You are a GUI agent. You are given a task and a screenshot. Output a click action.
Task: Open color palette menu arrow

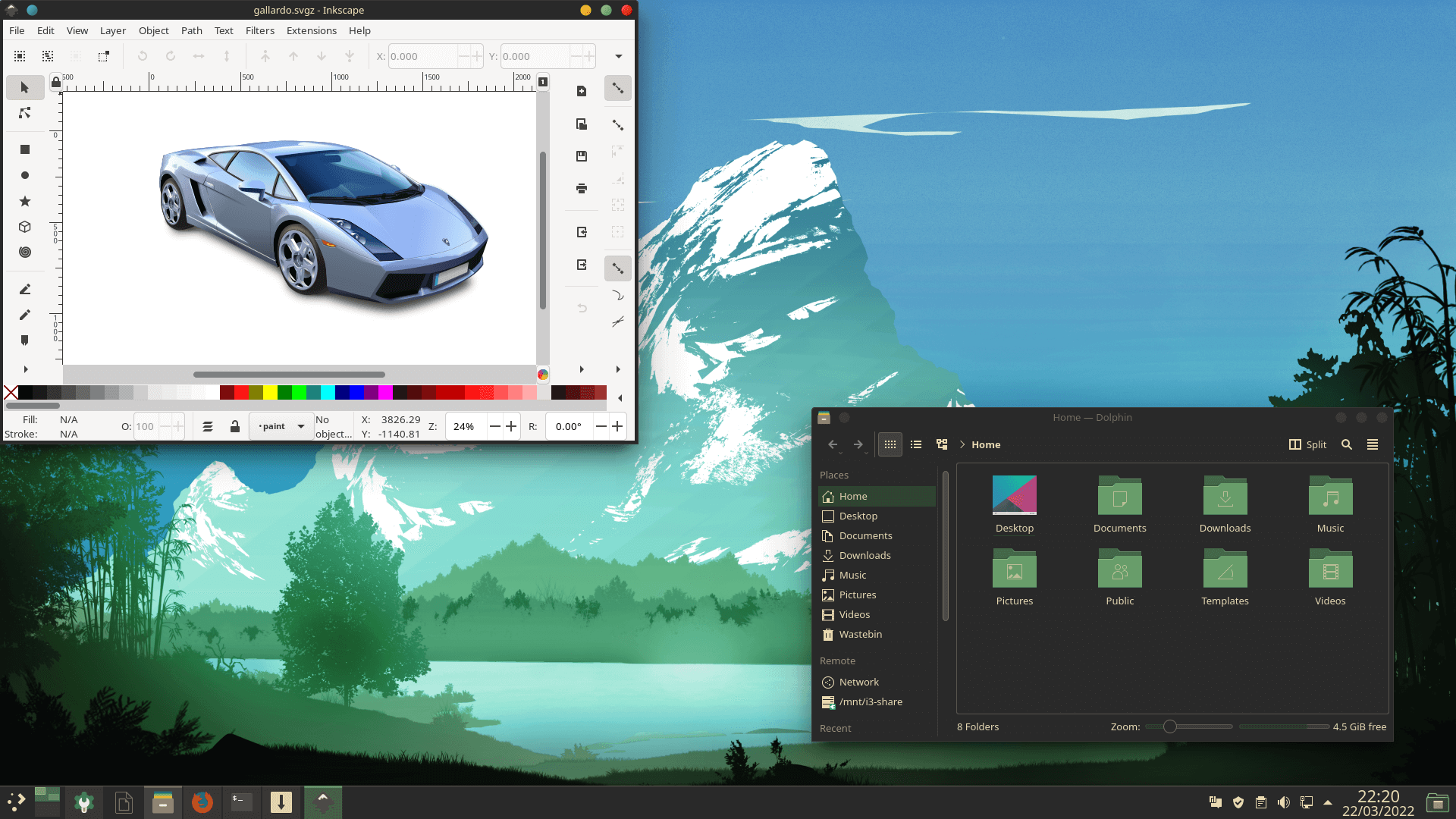pyautogui.click(x=620, y=397)
